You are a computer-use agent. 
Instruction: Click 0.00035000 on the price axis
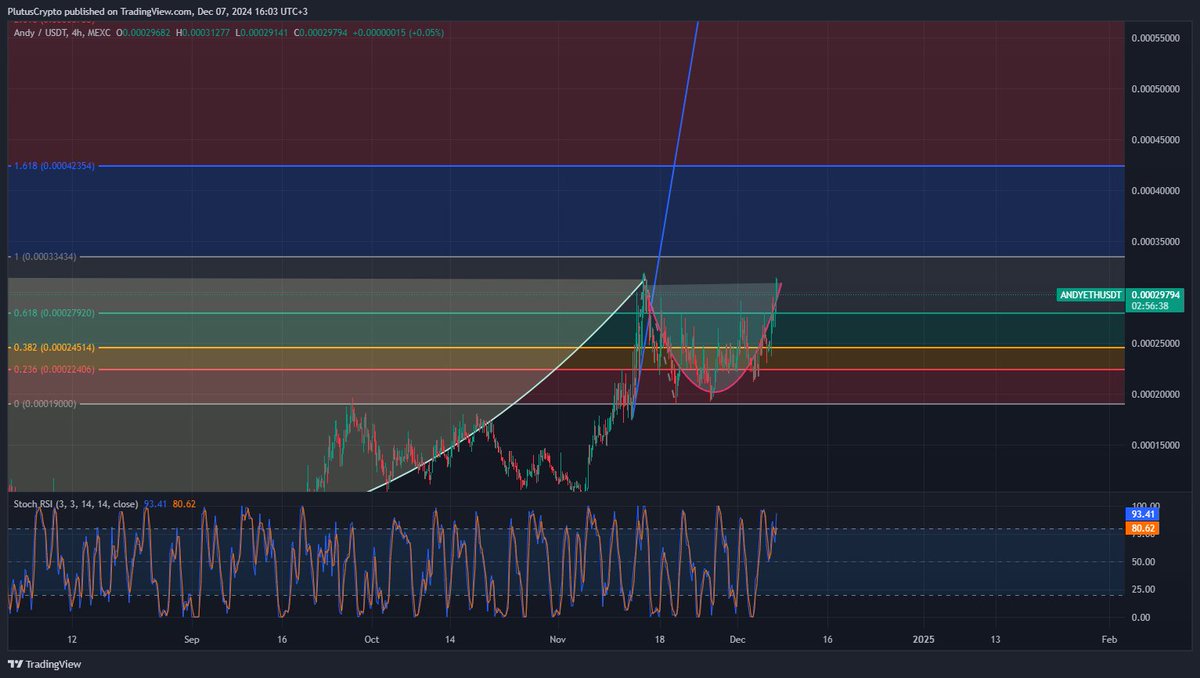coord(1155,242)
